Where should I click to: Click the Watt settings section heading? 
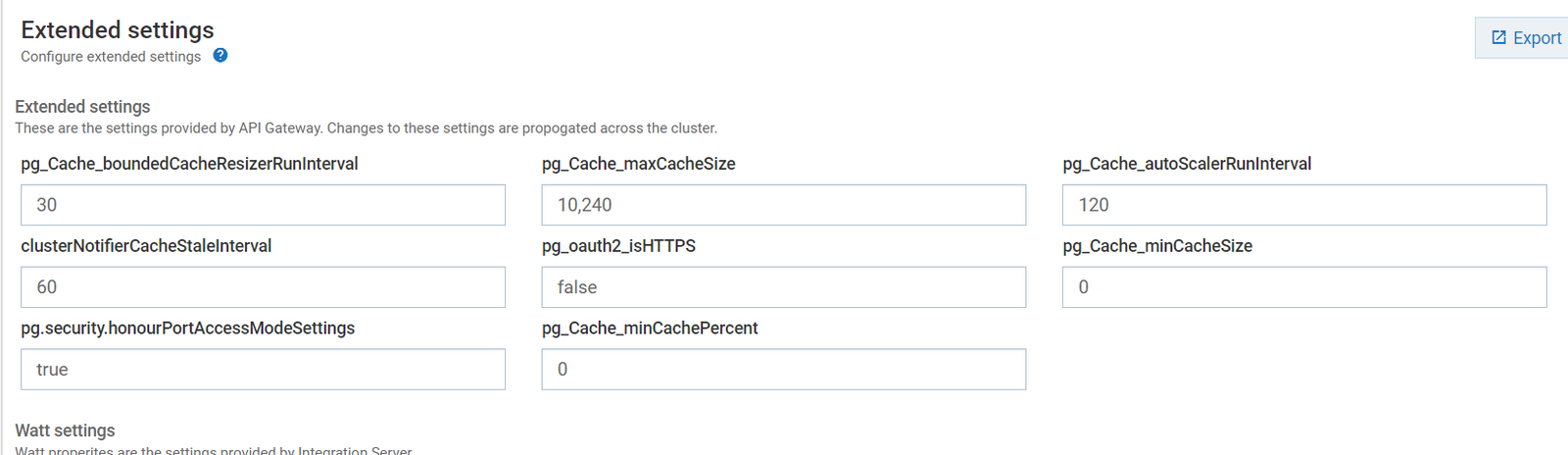[x=65, y=430]
